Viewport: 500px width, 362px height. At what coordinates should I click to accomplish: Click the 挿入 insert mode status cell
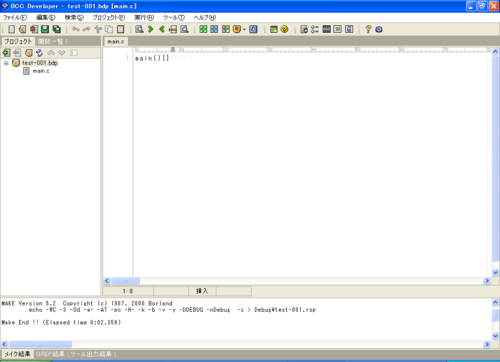[202, 291]
